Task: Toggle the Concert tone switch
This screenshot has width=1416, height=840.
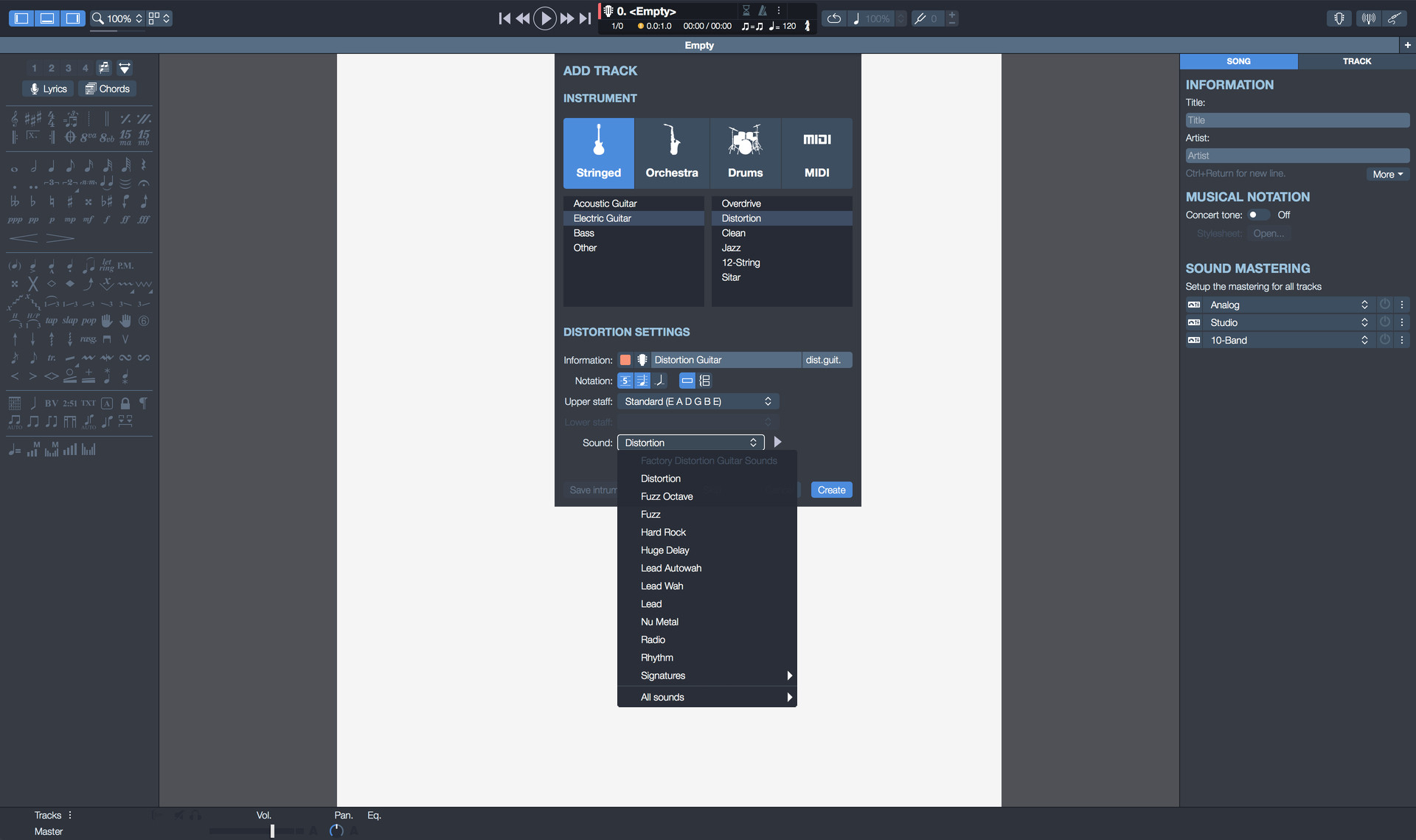Action: 1257,215
